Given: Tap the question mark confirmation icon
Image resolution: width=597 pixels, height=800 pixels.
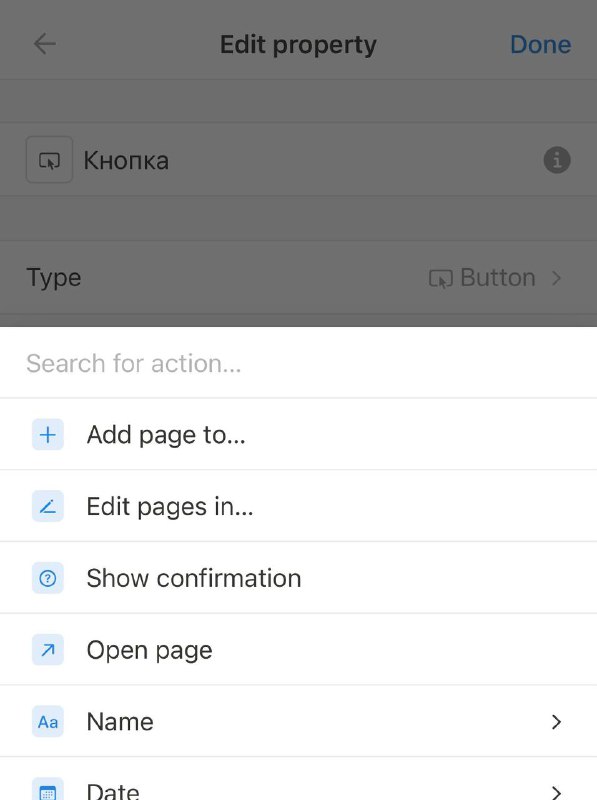Looking at the screenshot, I should click(48, 578).
